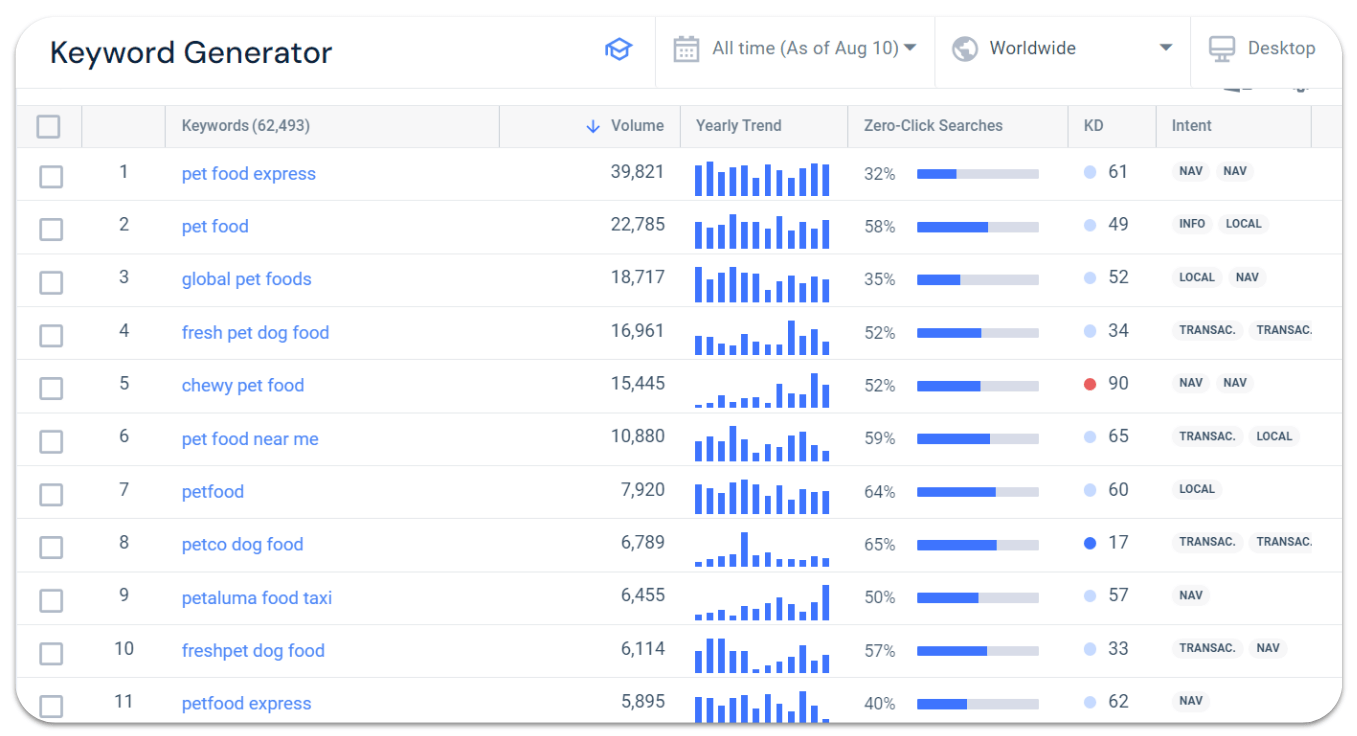Select the Desktop device icon
The height and width of the screenshot is (736, 1357).
tap(1221, 47)
